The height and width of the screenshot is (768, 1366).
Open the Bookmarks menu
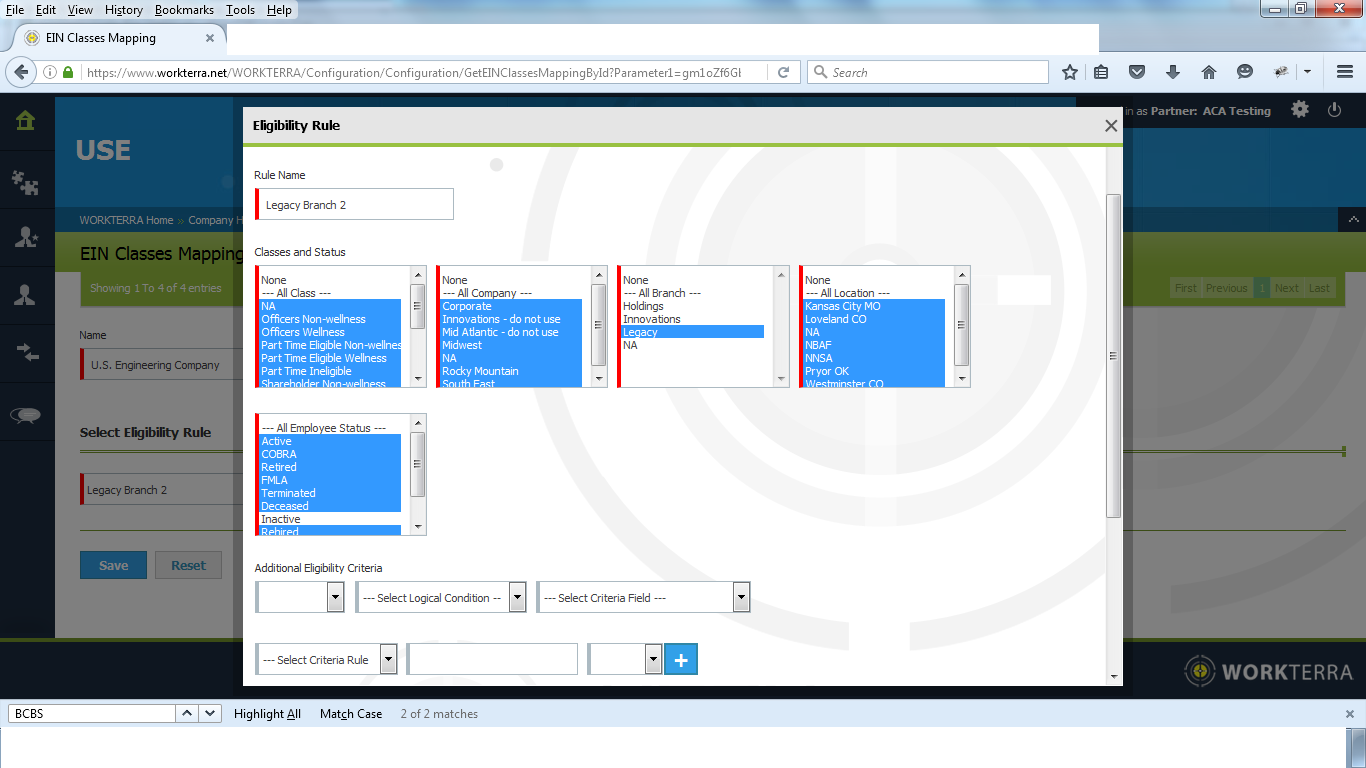[x=184, y=10]
